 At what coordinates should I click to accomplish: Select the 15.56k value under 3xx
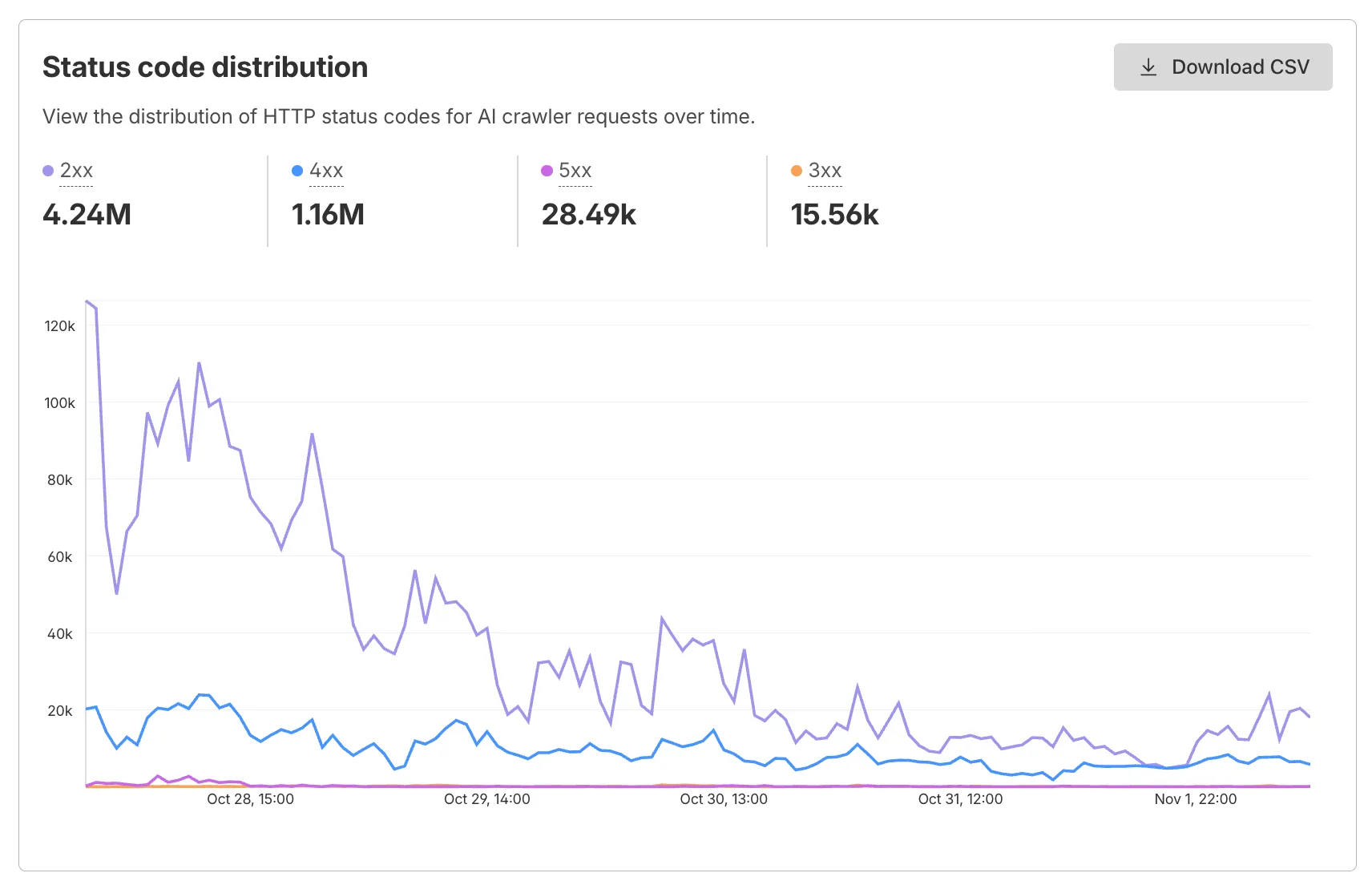coord(834,214)
